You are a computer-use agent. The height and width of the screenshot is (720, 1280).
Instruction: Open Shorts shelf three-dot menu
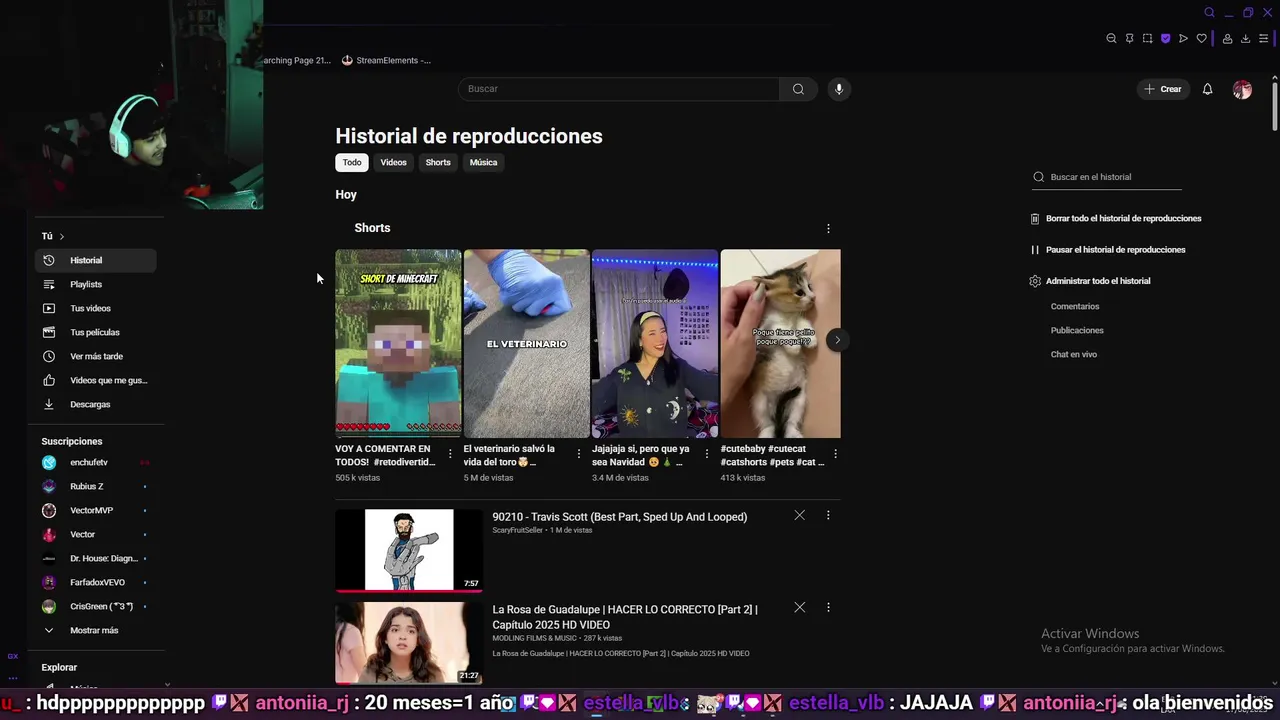828,228
